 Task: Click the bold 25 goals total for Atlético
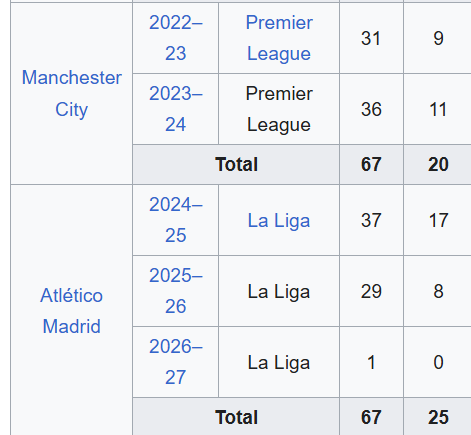(438, 417)
